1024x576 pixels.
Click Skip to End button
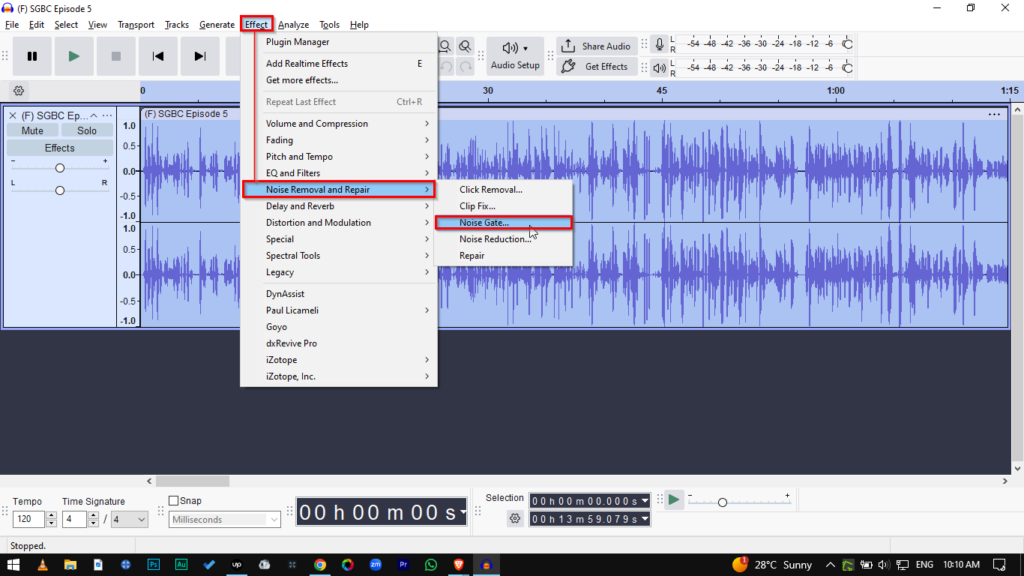click(x=200, y=57)
